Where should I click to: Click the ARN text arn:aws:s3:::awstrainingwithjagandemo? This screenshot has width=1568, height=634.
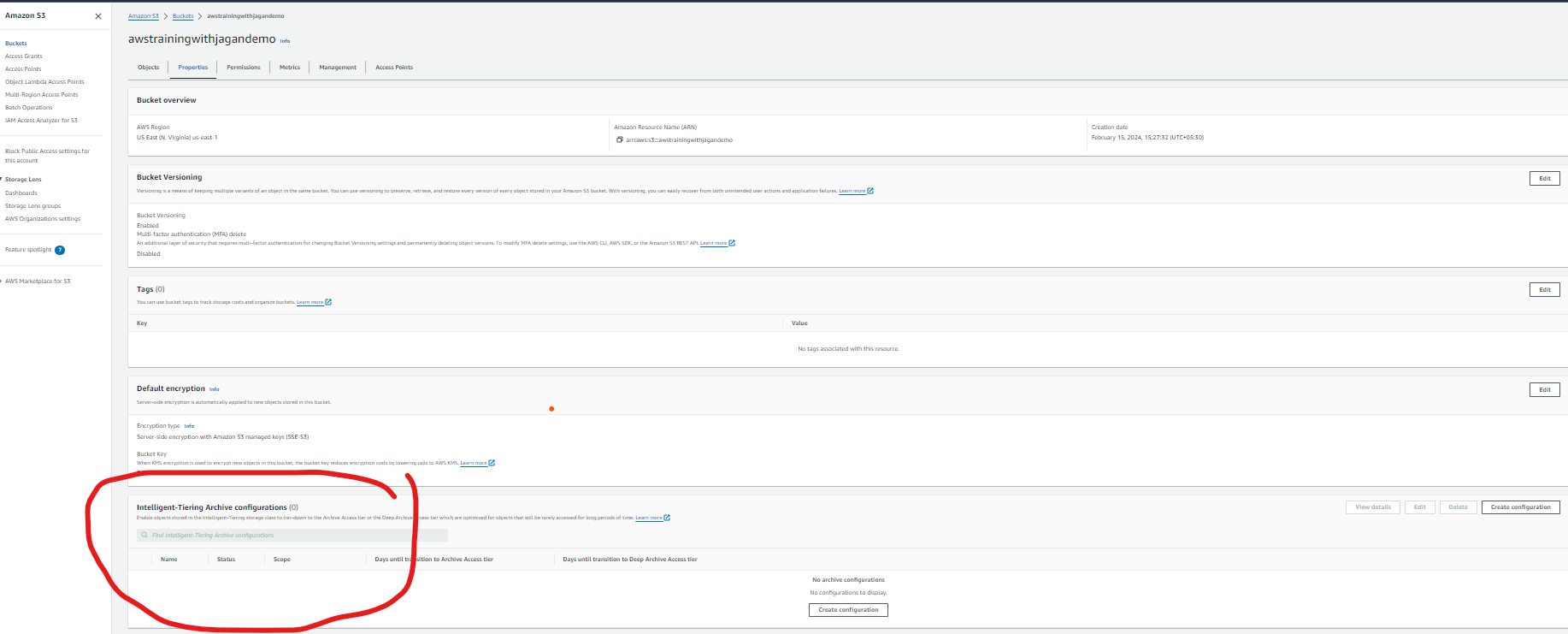679,140
